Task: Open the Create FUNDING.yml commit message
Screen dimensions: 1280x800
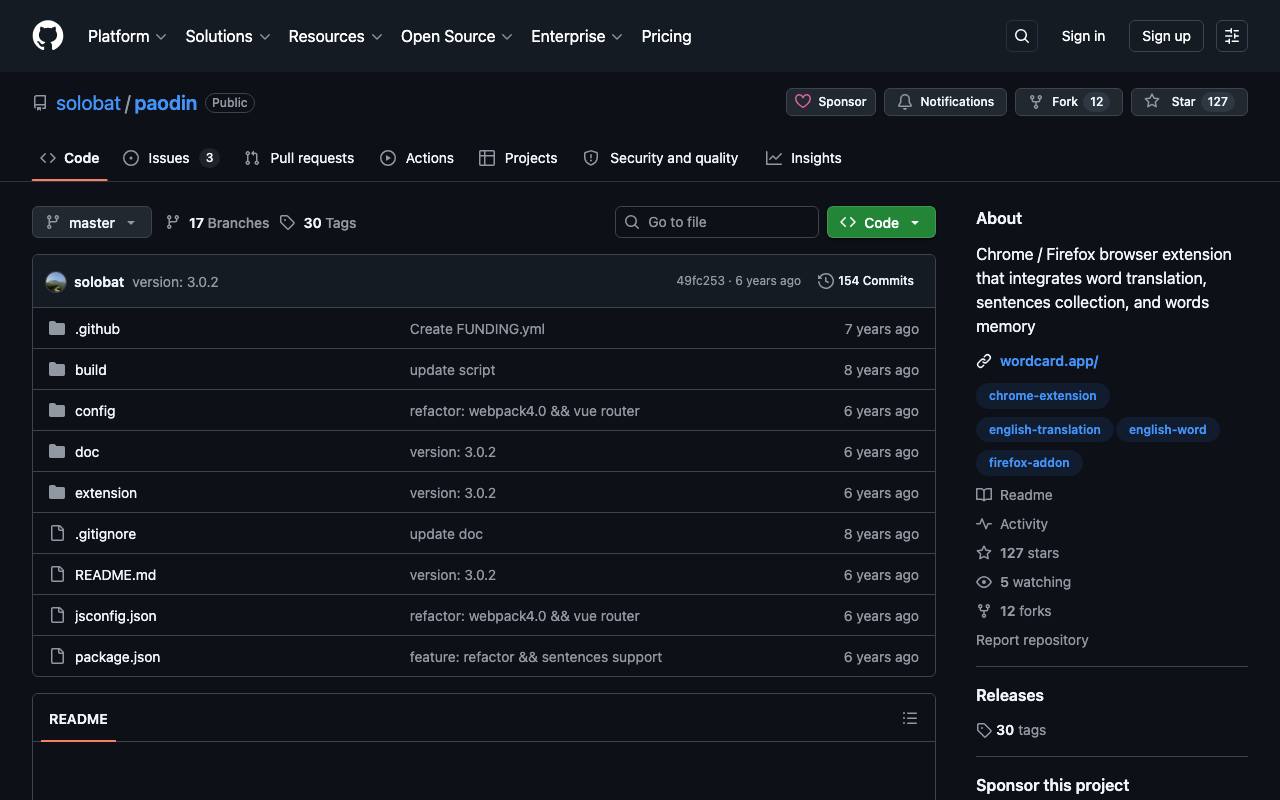Action: tap(477, 329)
